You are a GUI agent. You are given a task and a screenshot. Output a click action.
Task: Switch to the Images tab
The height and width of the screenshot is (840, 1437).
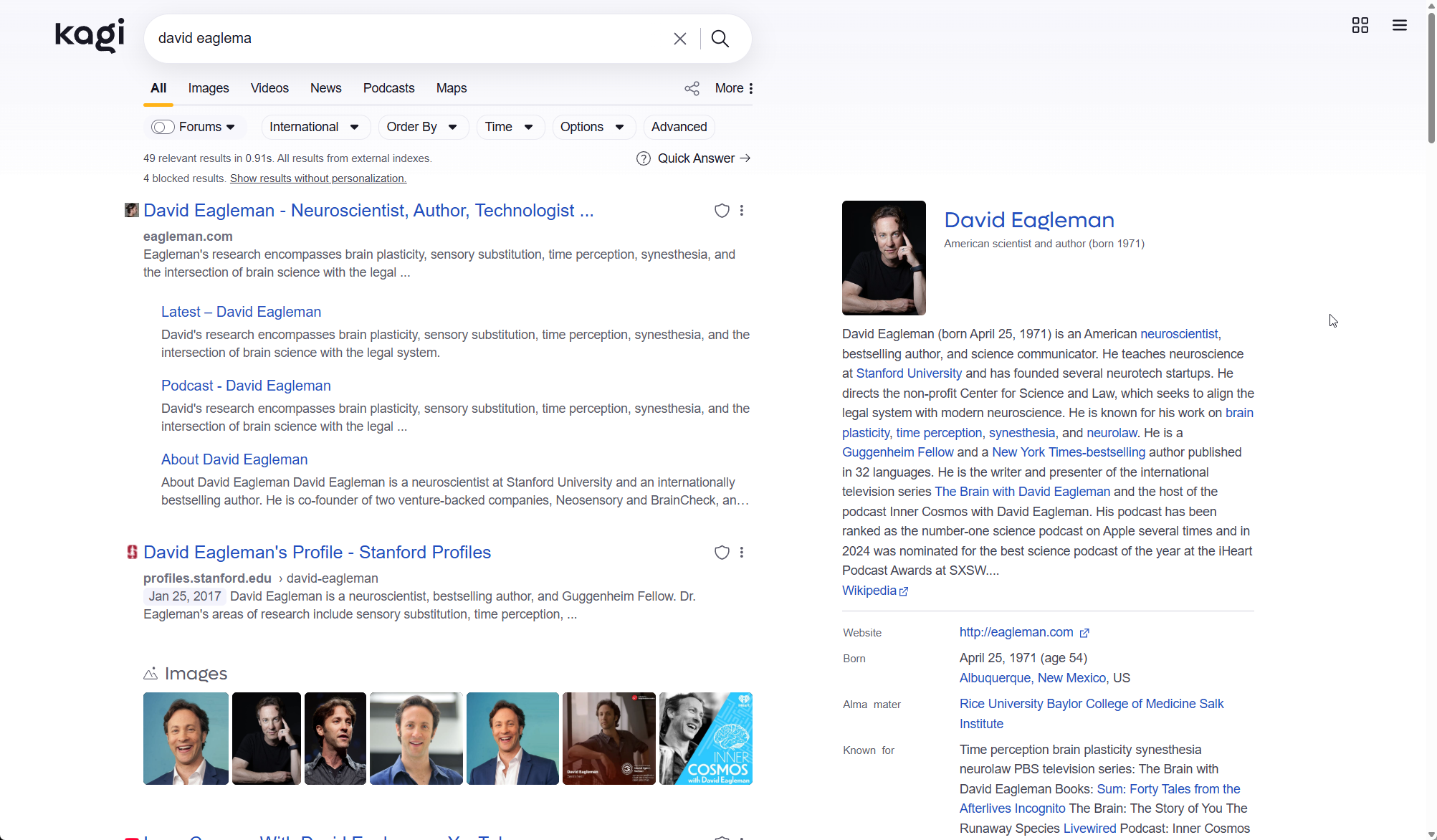[209, 88]
